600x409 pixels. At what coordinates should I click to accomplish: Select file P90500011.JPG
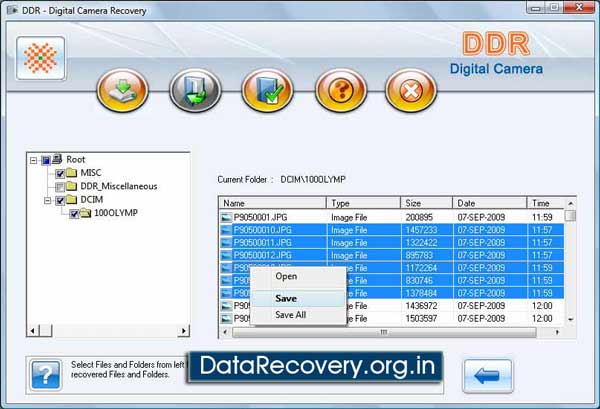point(262,243)
